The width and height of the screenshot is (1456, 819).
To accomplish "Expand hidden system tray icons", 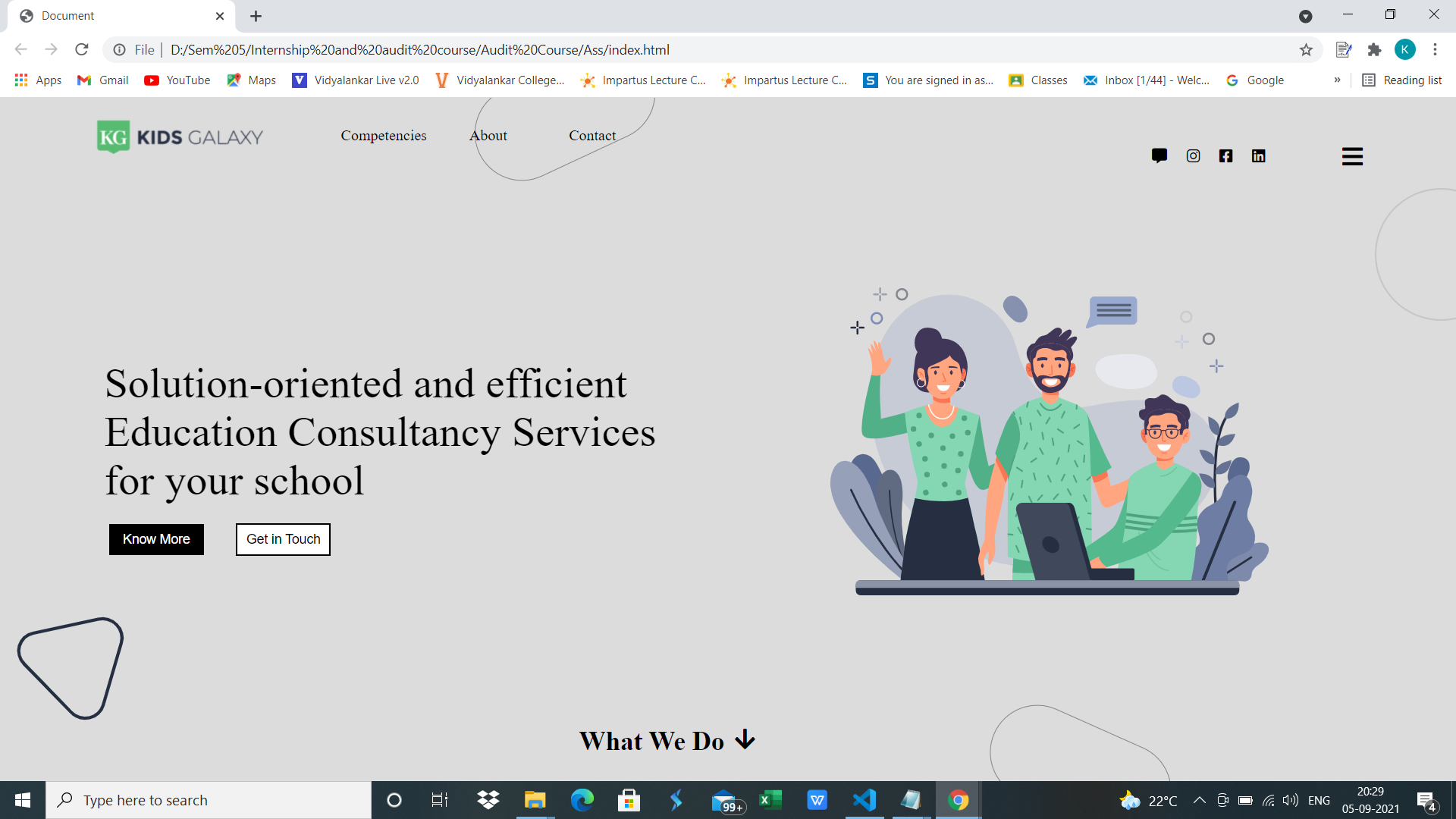I will 1199,799.
